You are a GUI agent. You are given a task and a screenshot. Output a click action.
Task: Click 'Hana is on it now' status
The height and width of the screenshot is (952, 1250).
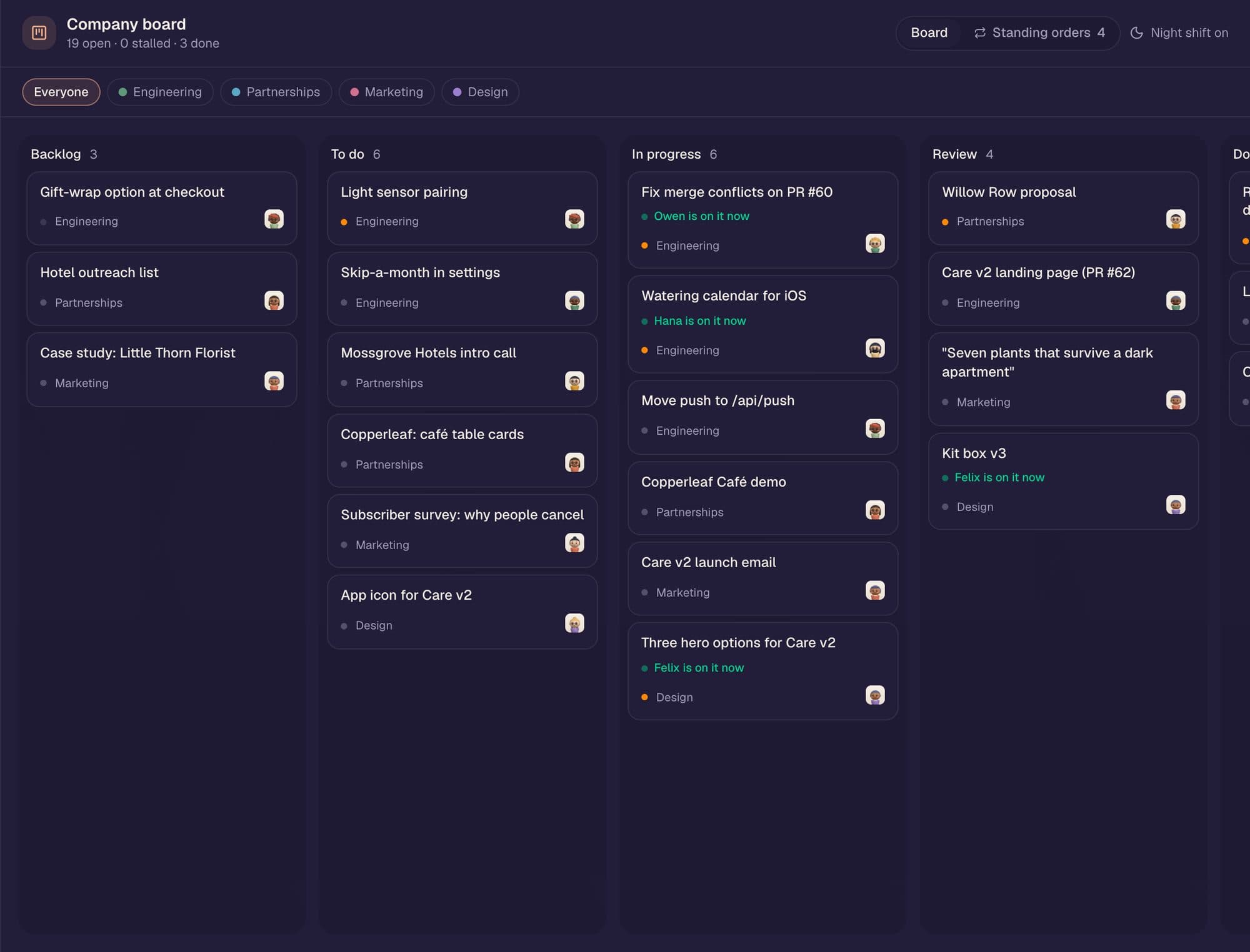pyautogui.click(x=700, y=320)
